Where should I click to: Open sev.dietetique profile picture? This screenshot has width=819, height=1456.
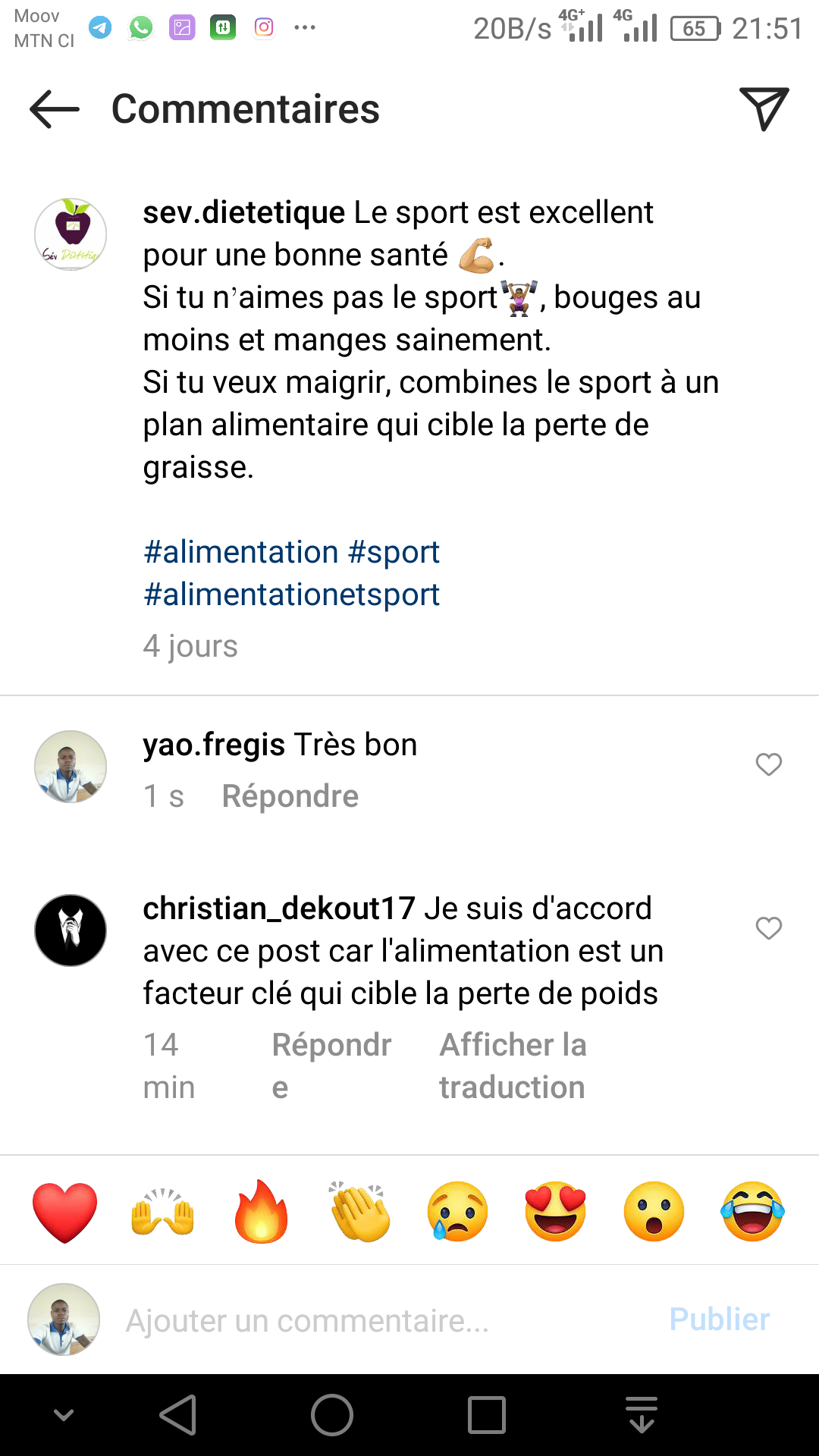(71, 234)
